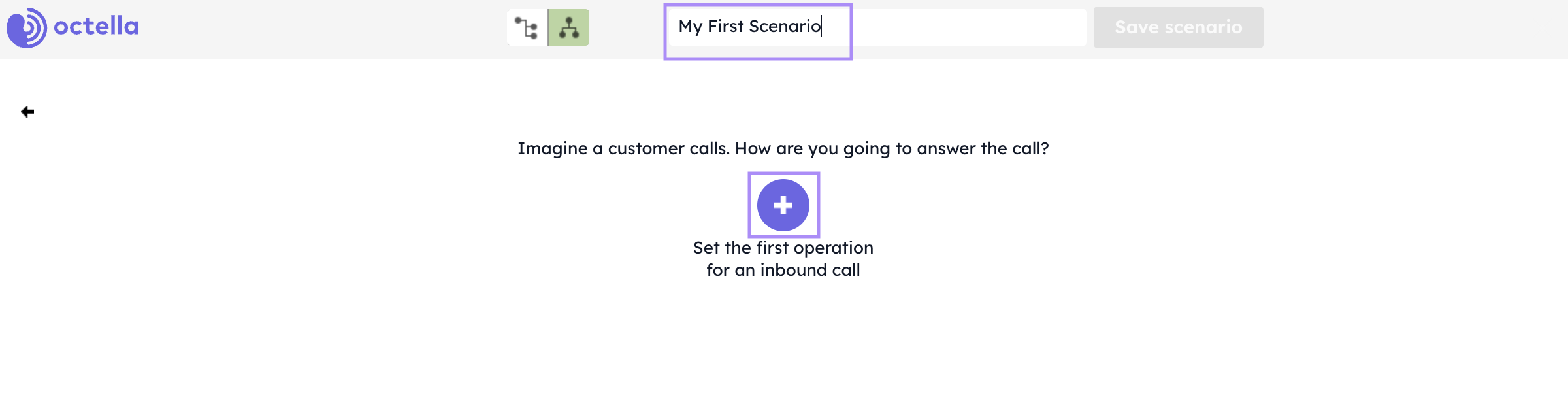Place cursor in "My First Scenario" text

pos(749,27)
